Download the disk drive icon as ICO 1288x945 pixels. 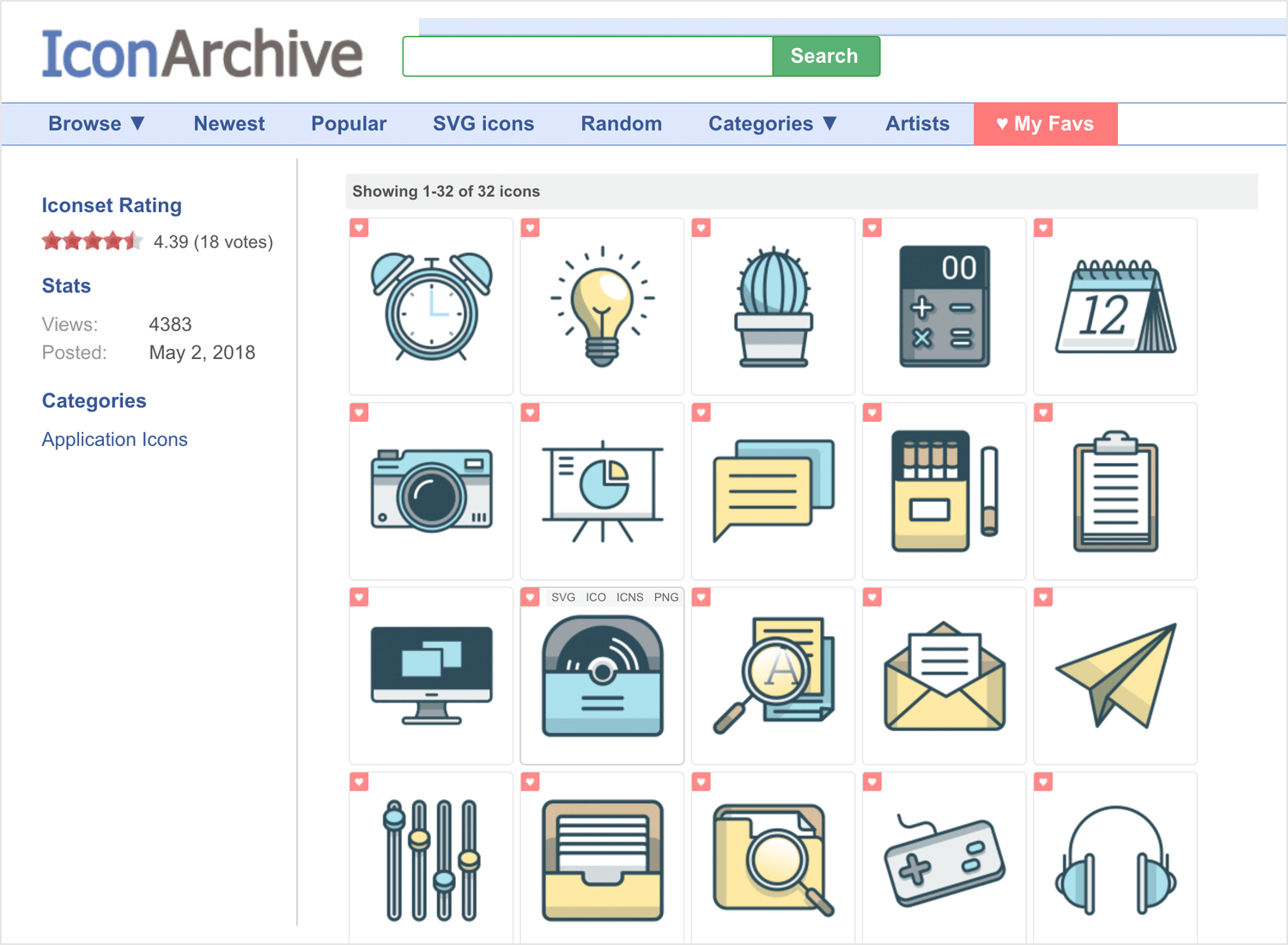click(596, 597)
